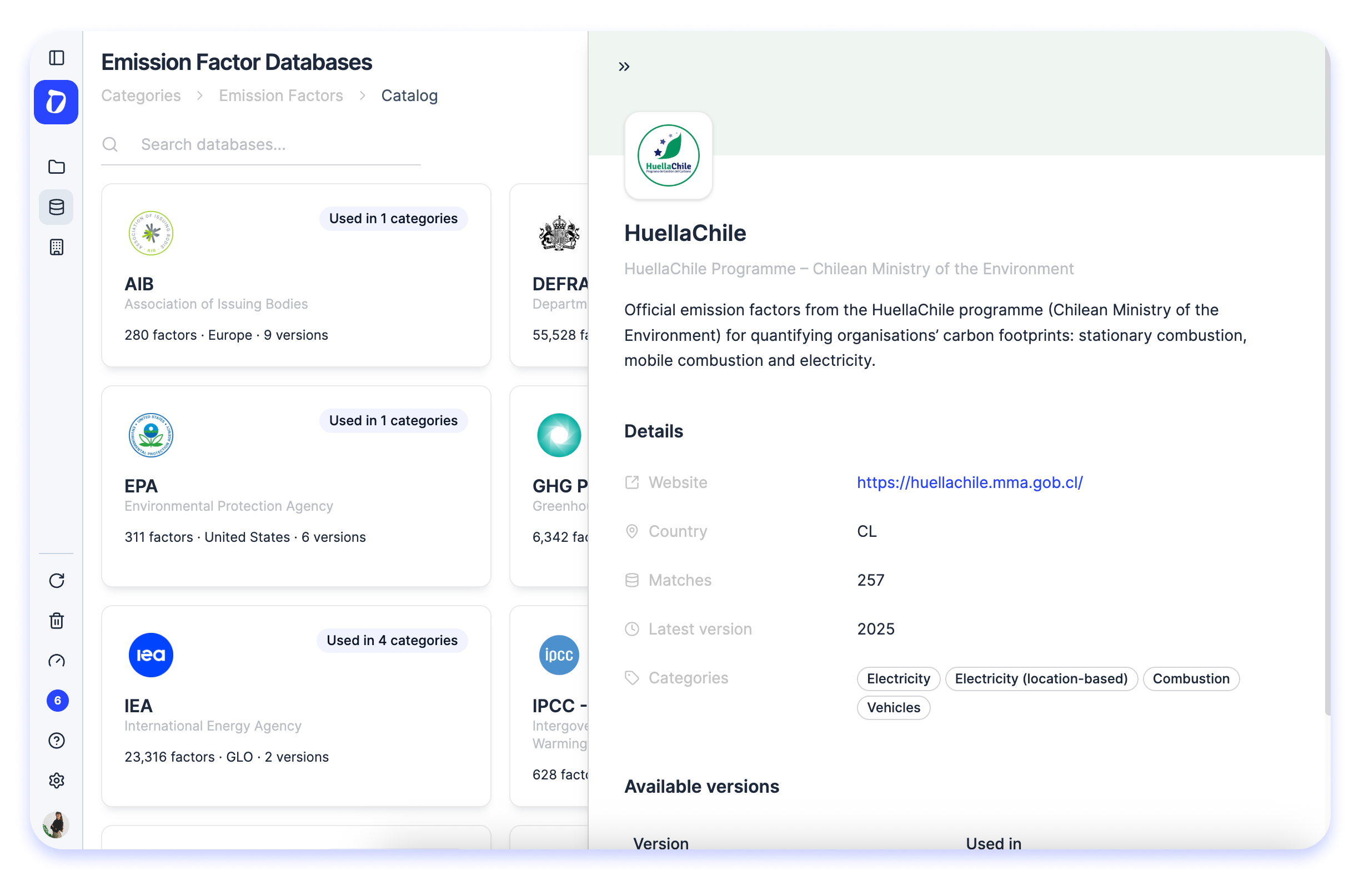Select the Catalog breadcrumb
This screenshot has height=896, width=1364.
tap(410, 95)
